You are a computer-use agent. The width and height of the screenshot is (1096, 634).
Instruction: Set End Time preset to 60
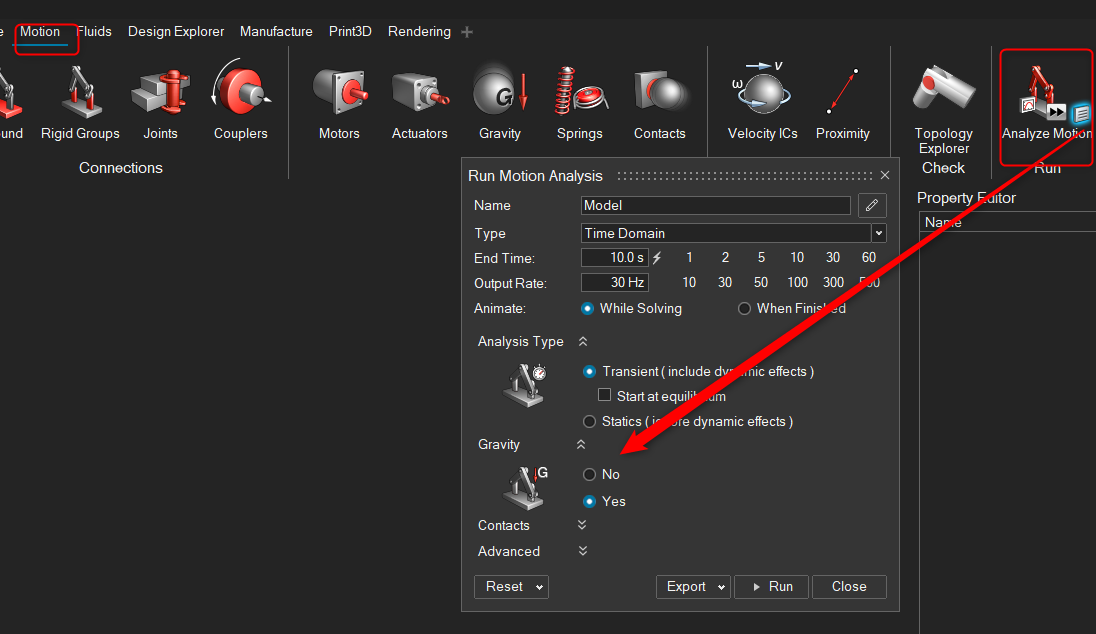pos(869,257)
